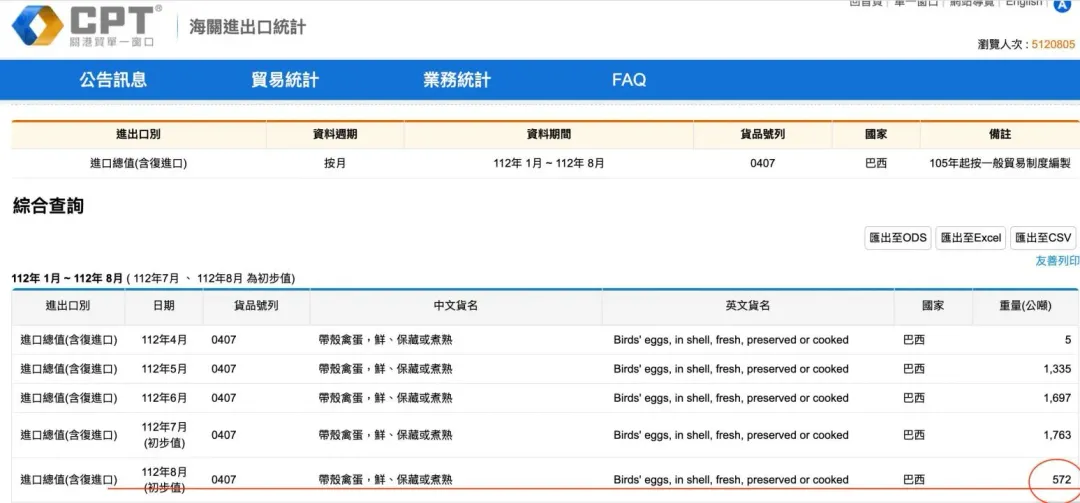Switch the site to English

[x=1024, y=3]
